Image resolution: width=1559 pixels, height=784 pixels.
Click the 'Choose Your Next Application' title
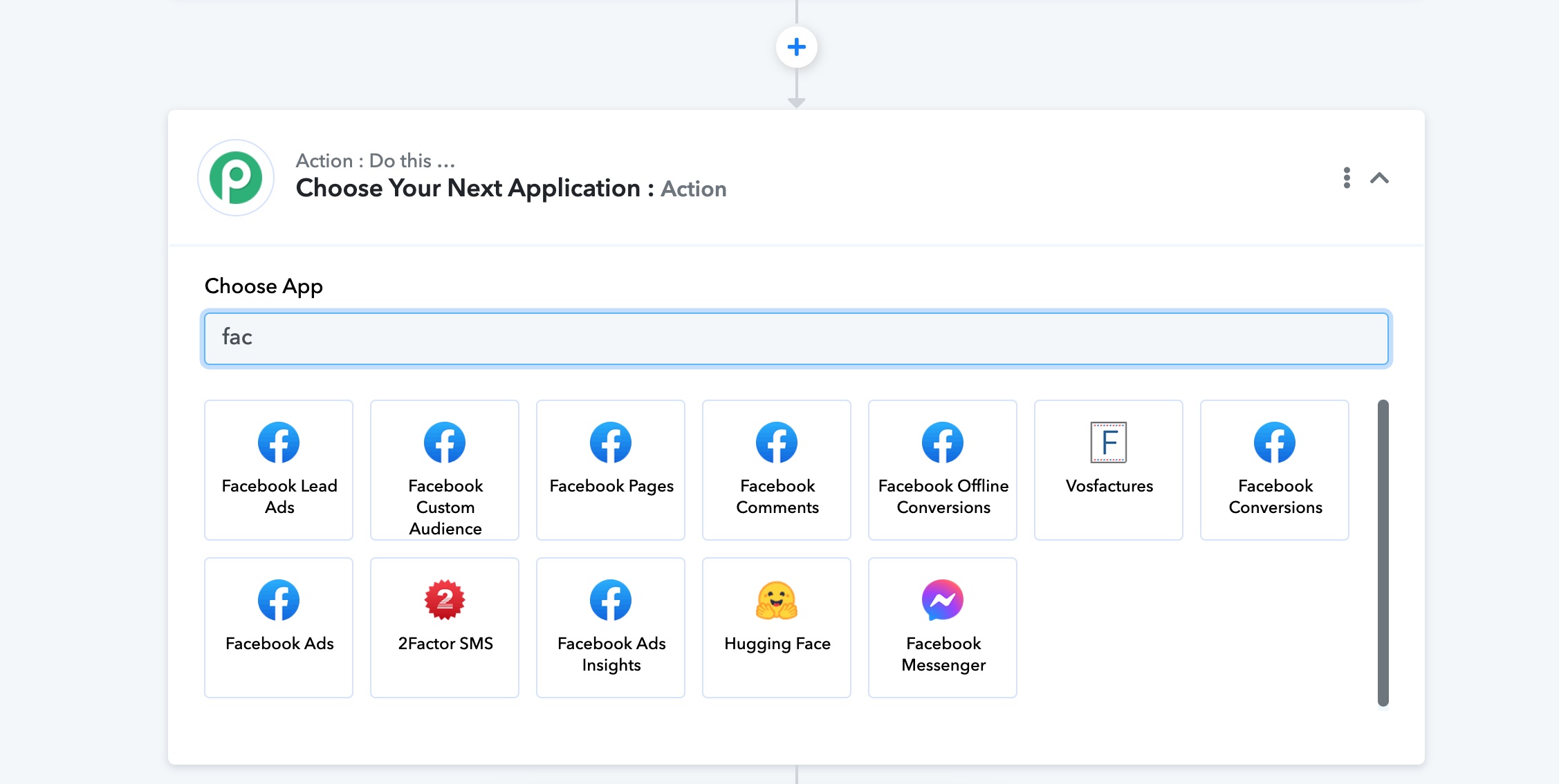click(468, 188)
